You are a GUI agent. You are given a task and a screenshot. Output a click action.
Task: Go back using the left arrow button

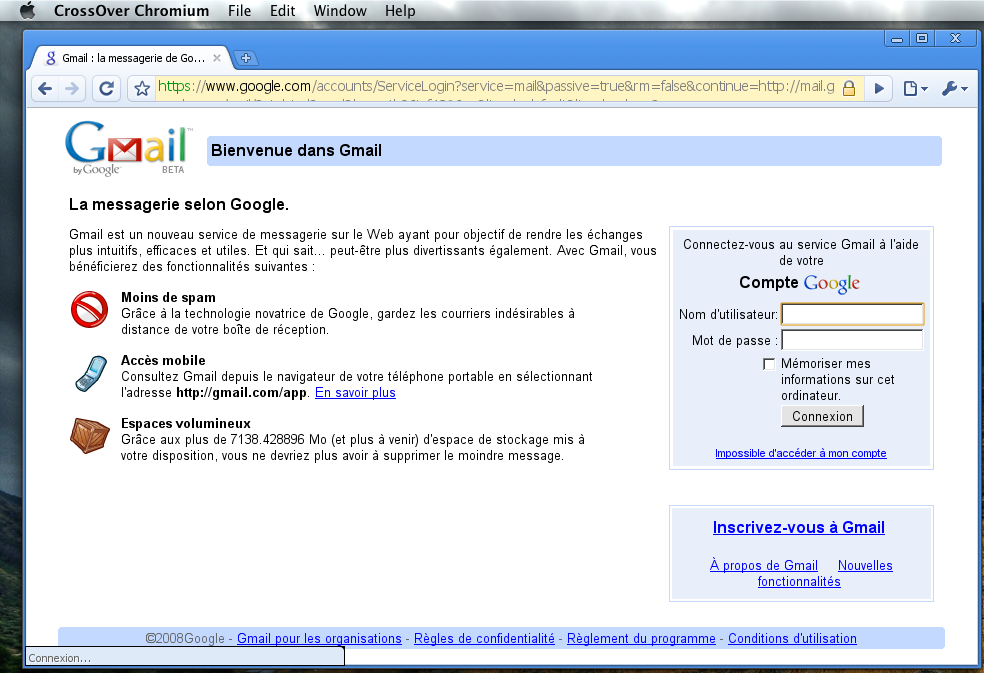tap(45, 89)
